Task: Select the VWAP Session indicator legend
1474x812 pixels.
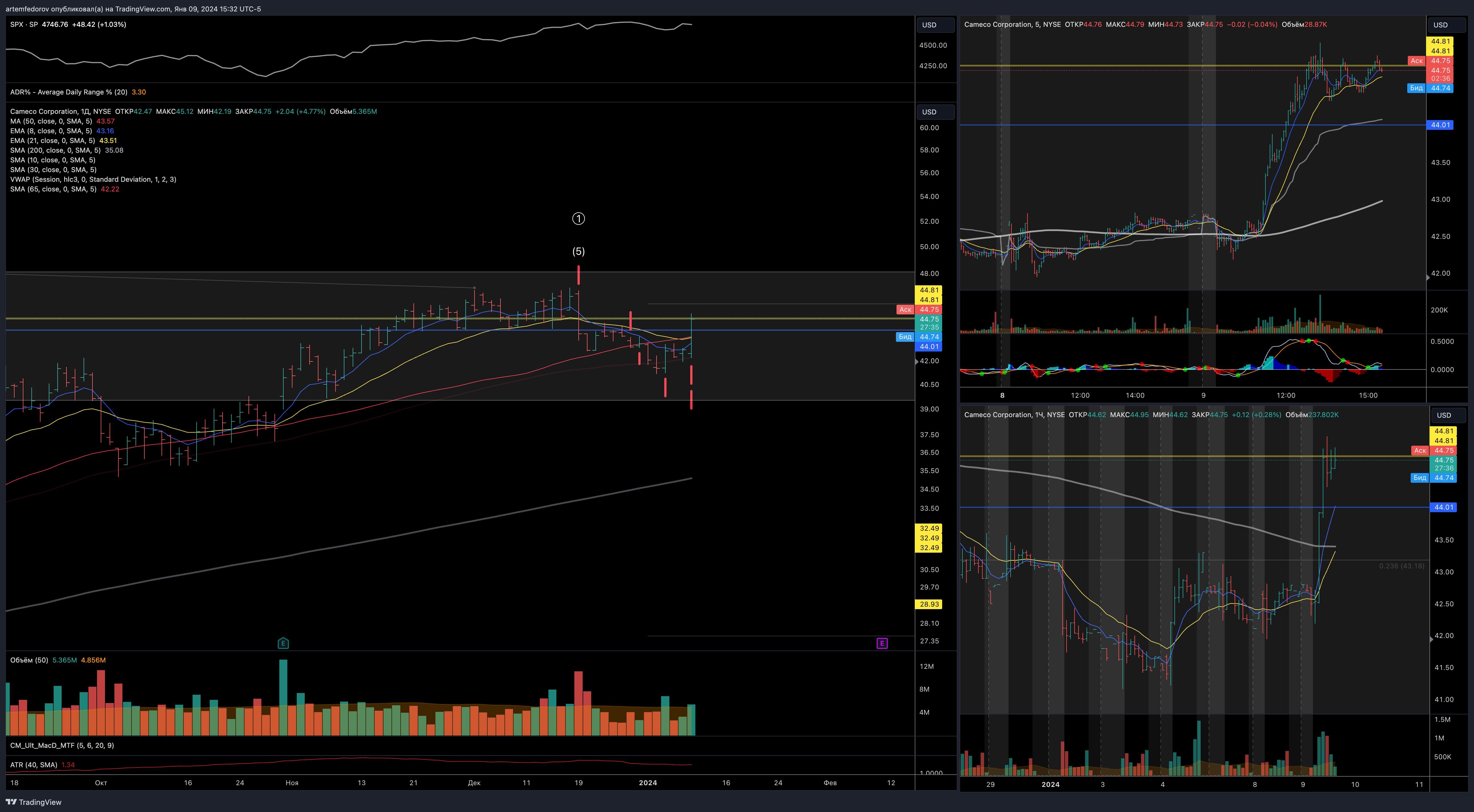Action: [x=93, y=180]
